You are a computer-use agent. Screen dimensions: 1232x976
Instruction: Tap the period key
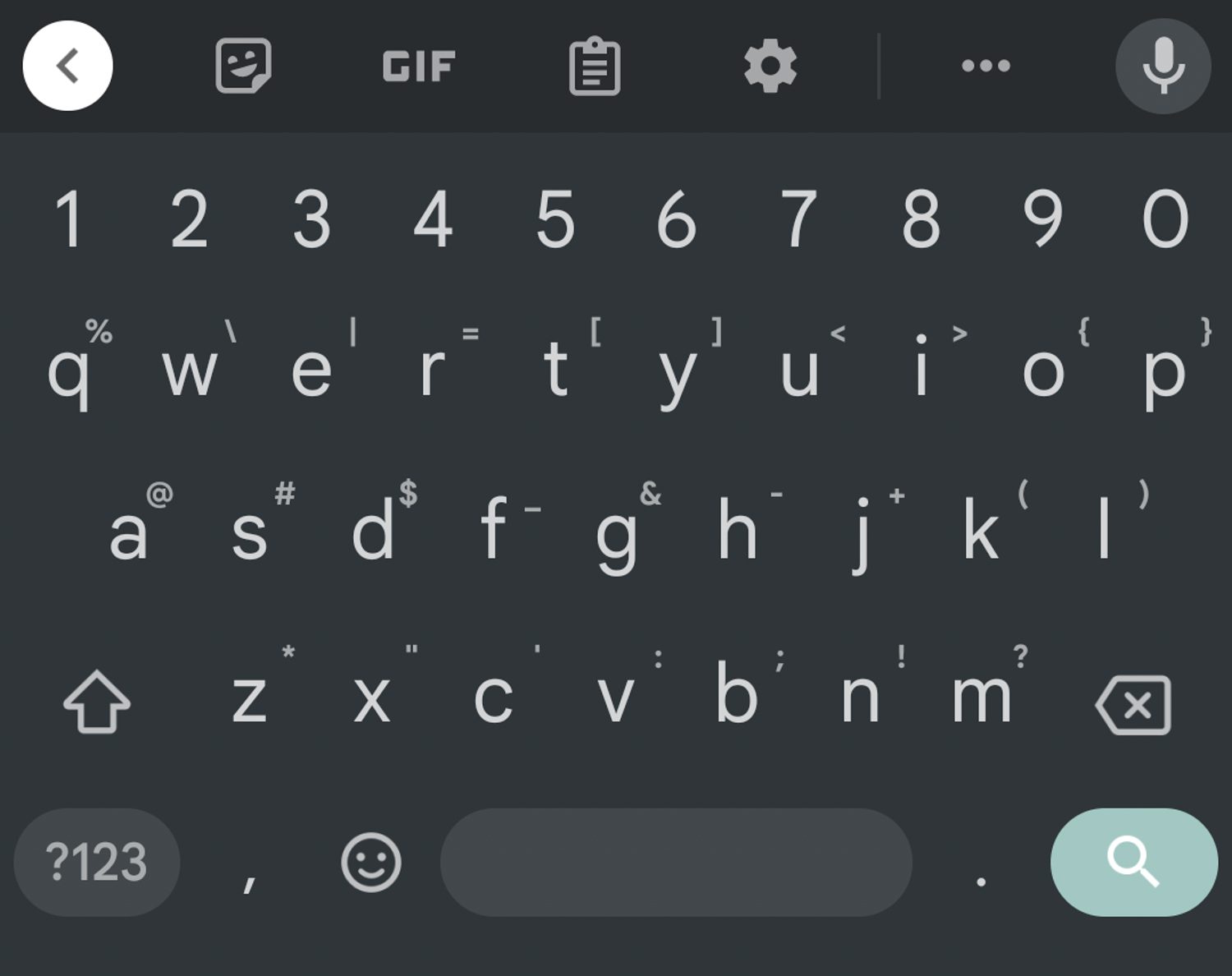coord(981,862)
